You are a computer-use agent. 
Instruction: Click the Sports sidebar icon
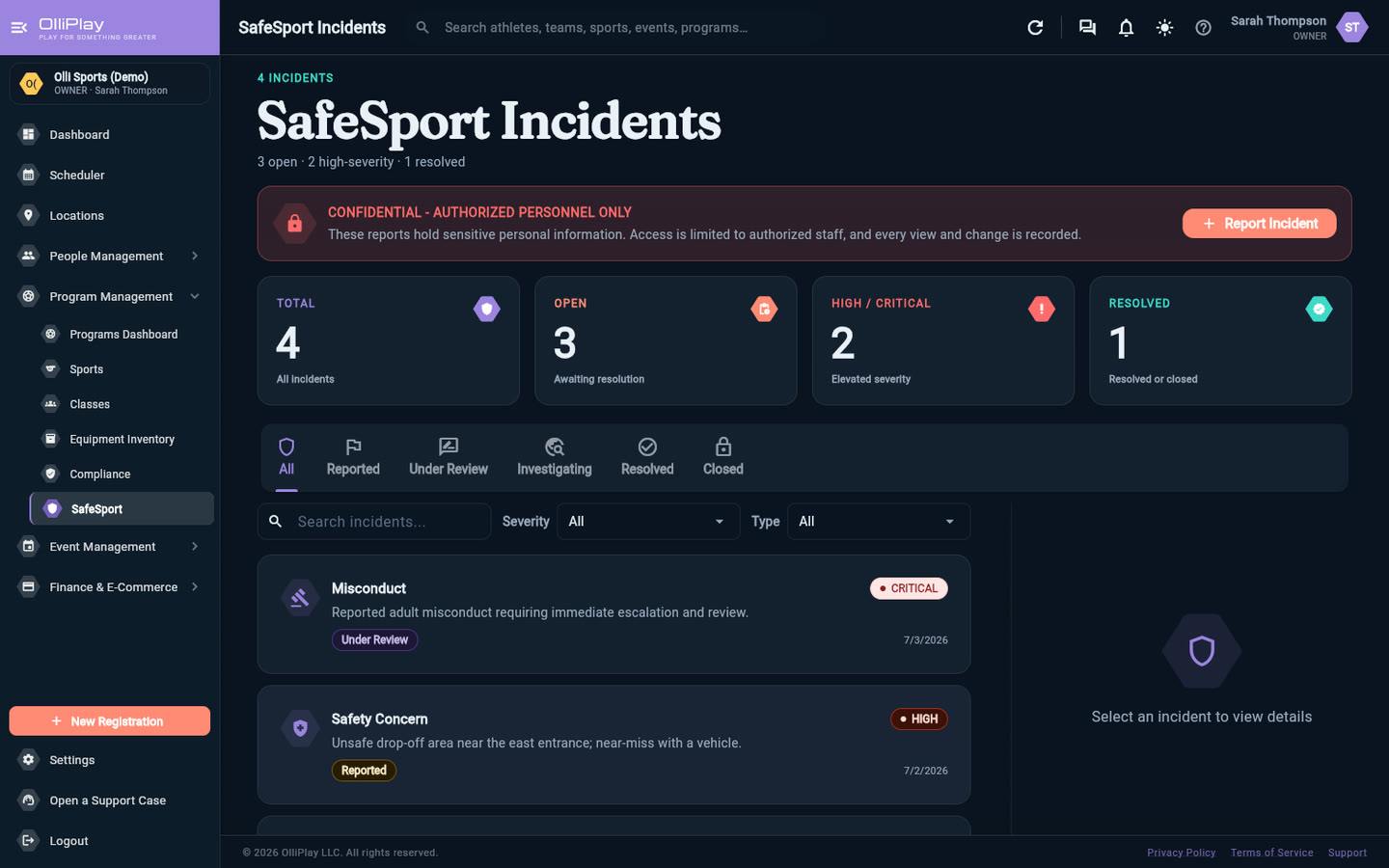(50, 368)
